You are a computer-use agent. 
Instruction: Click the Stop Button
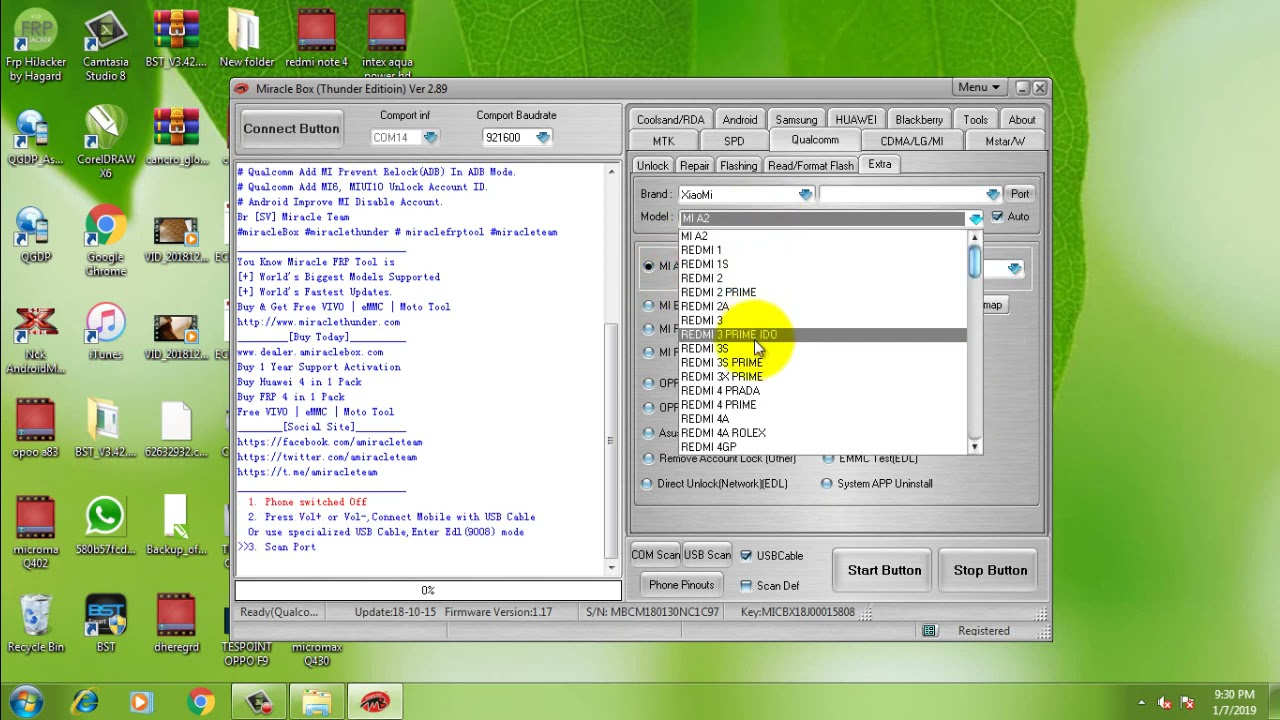coord(990,571)
